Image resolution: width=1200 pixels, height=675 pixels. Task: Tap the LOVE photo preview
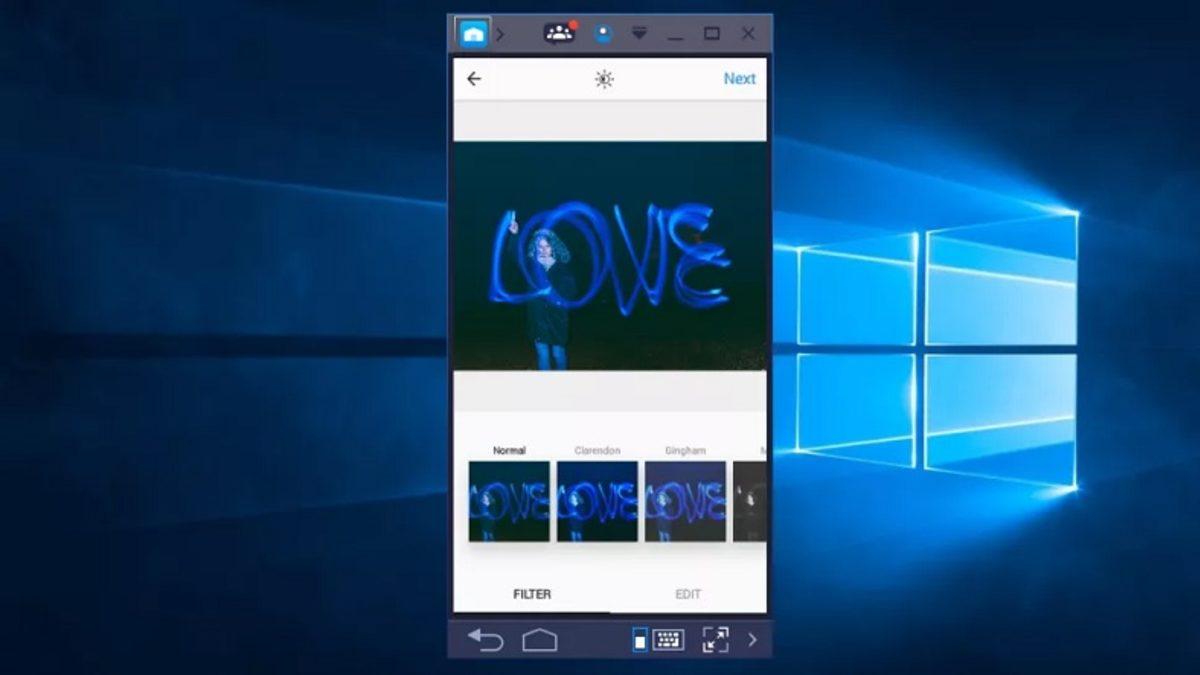coord(610,256)
